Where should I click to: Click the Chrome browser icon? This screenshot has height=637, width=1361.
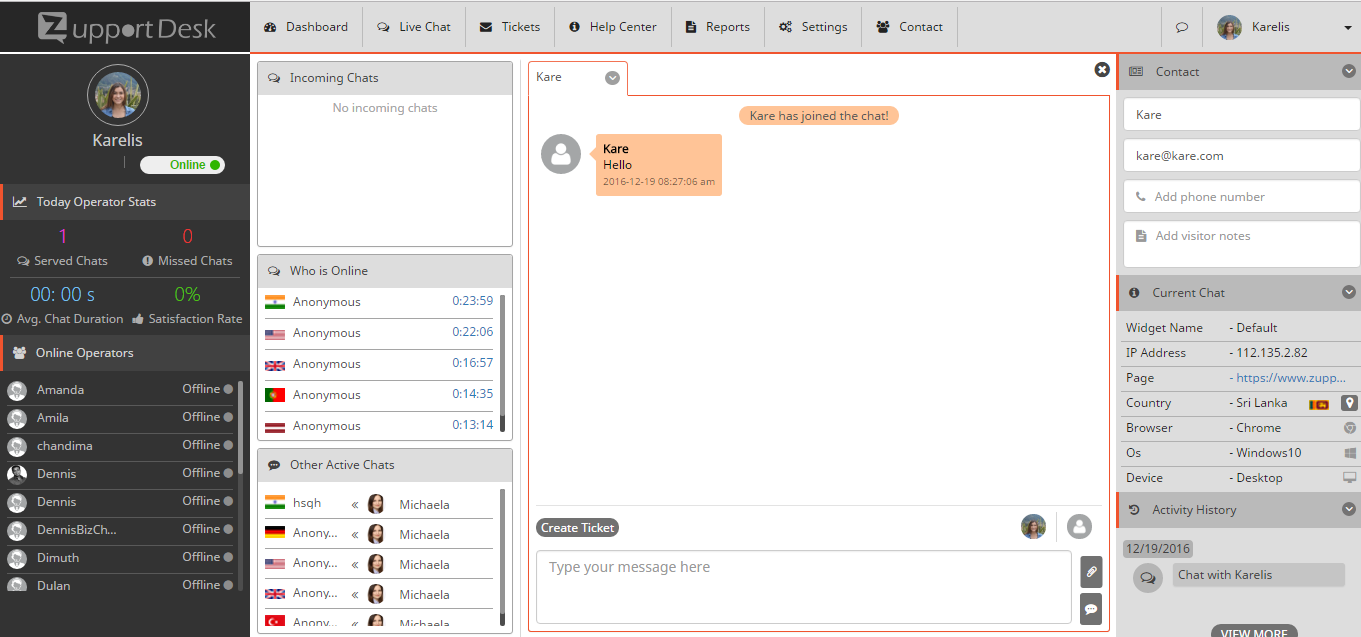[x=1350, y=428]
